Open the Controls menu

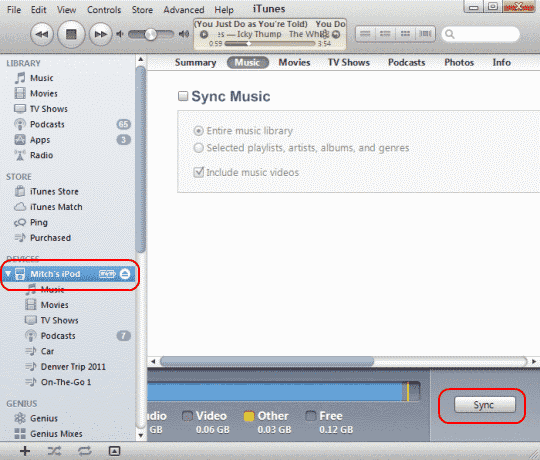(104, 10)
